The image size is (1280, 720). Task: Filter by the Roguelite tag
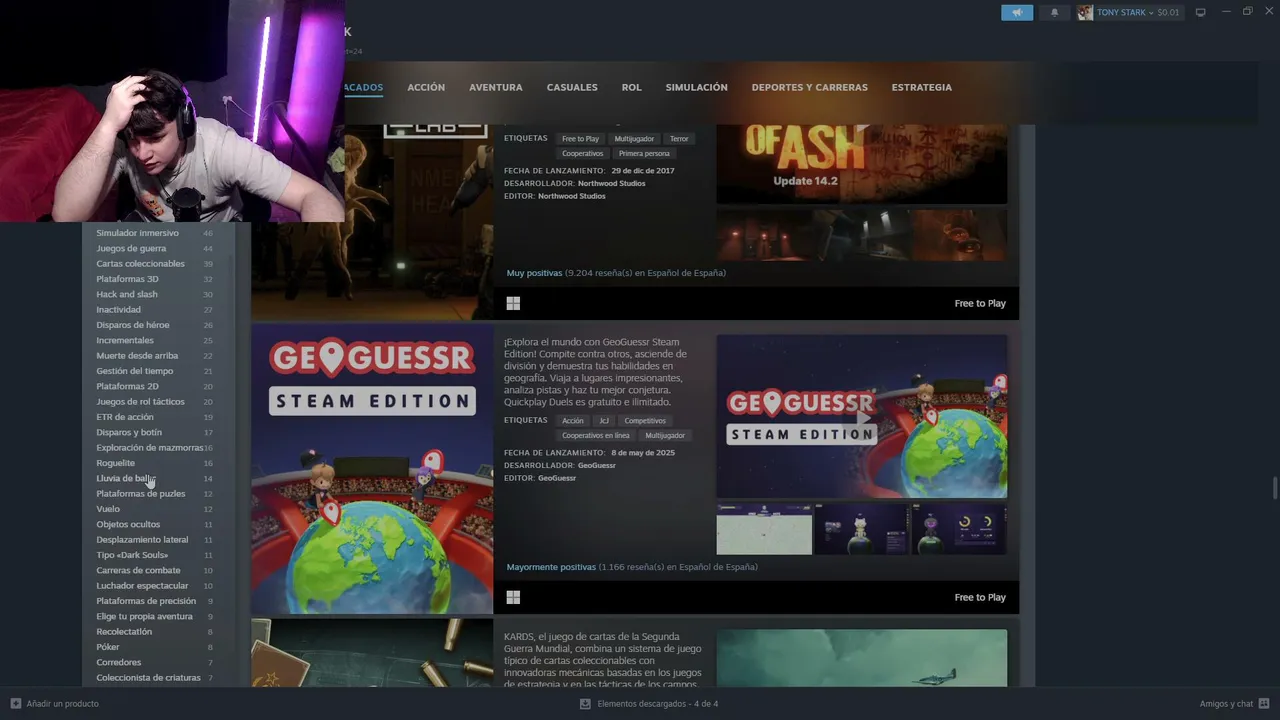tap(115, 463)
